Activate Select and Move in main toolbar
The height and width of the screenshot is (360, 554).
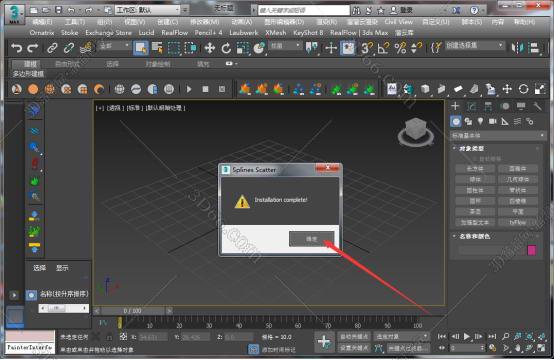coord(210,48)
